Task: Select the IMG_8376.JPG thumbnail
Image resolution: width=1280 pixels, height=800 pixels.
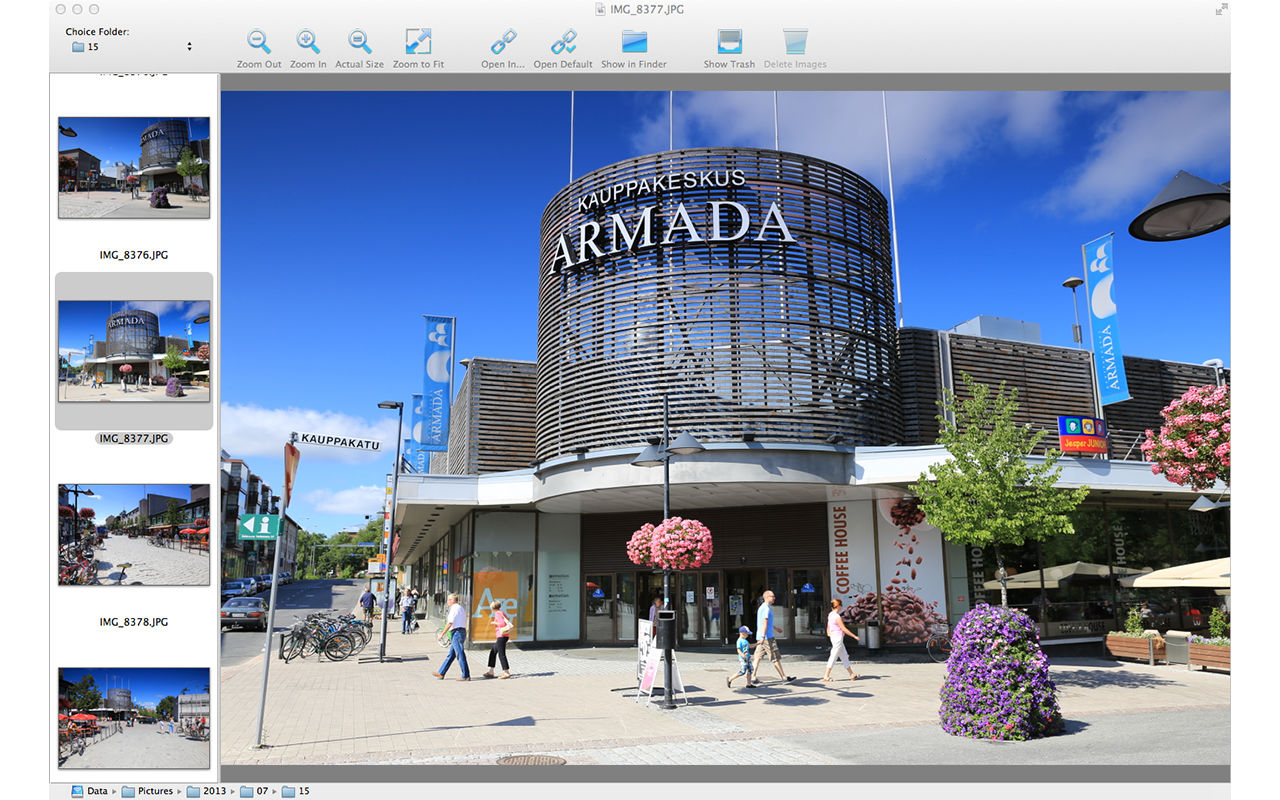Action: point(134,167)
